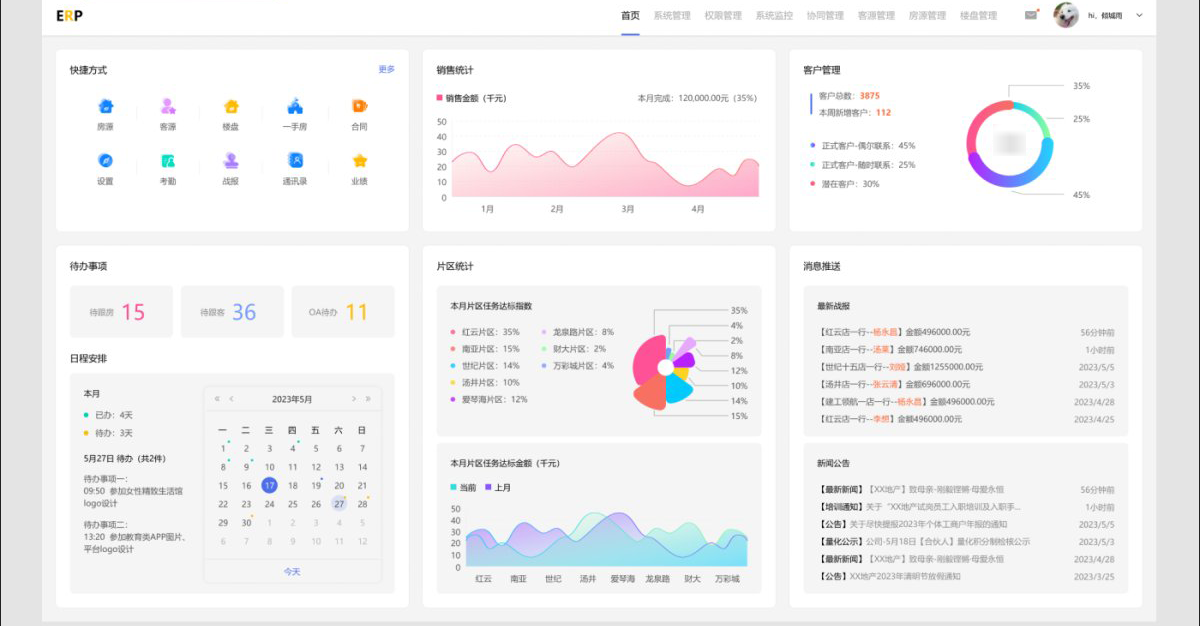This screenshot has width=1200, height=626.
Task: Open the 通讯录 shortcut icon
Action: (295, 160)
